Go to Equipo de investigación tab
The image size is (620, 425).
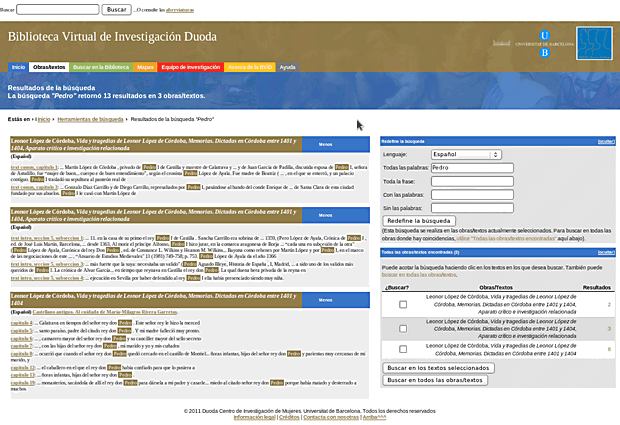190,67
